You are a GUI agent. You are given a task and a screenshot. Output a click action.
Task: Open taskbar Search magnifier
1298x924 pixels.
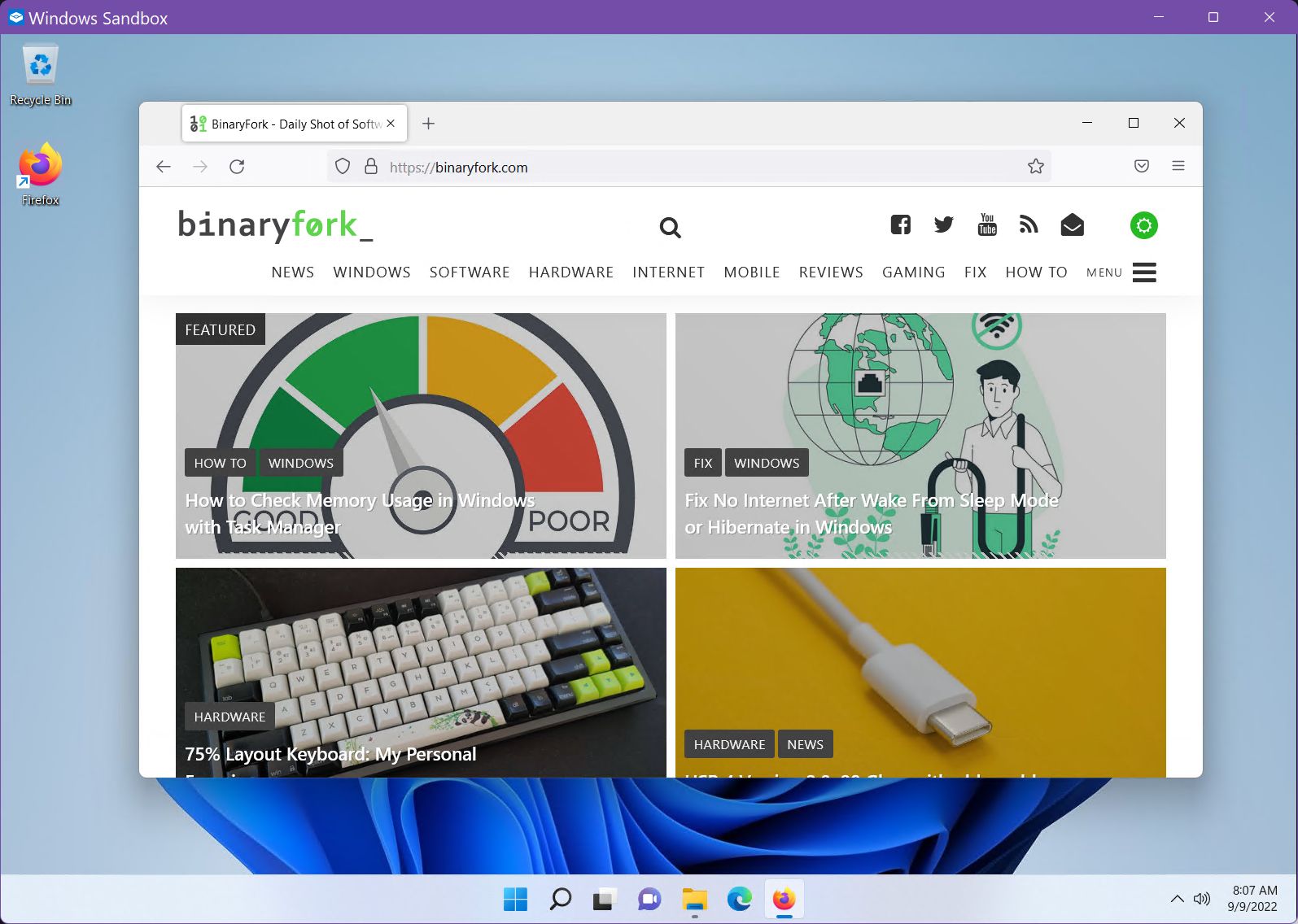coord(560,899)
